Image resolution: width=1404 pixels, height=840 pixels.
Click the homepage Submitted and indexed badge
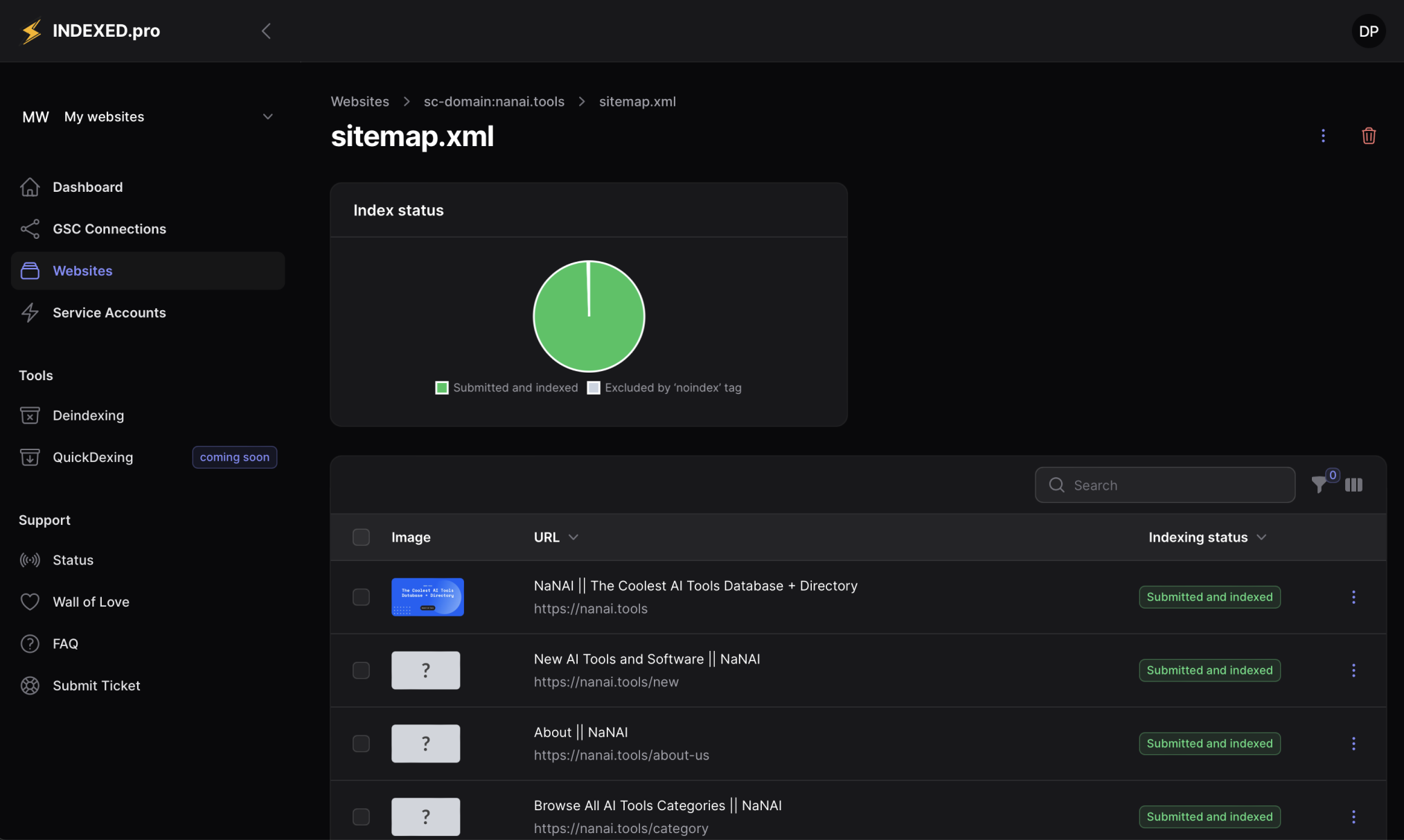[1209, 597]
